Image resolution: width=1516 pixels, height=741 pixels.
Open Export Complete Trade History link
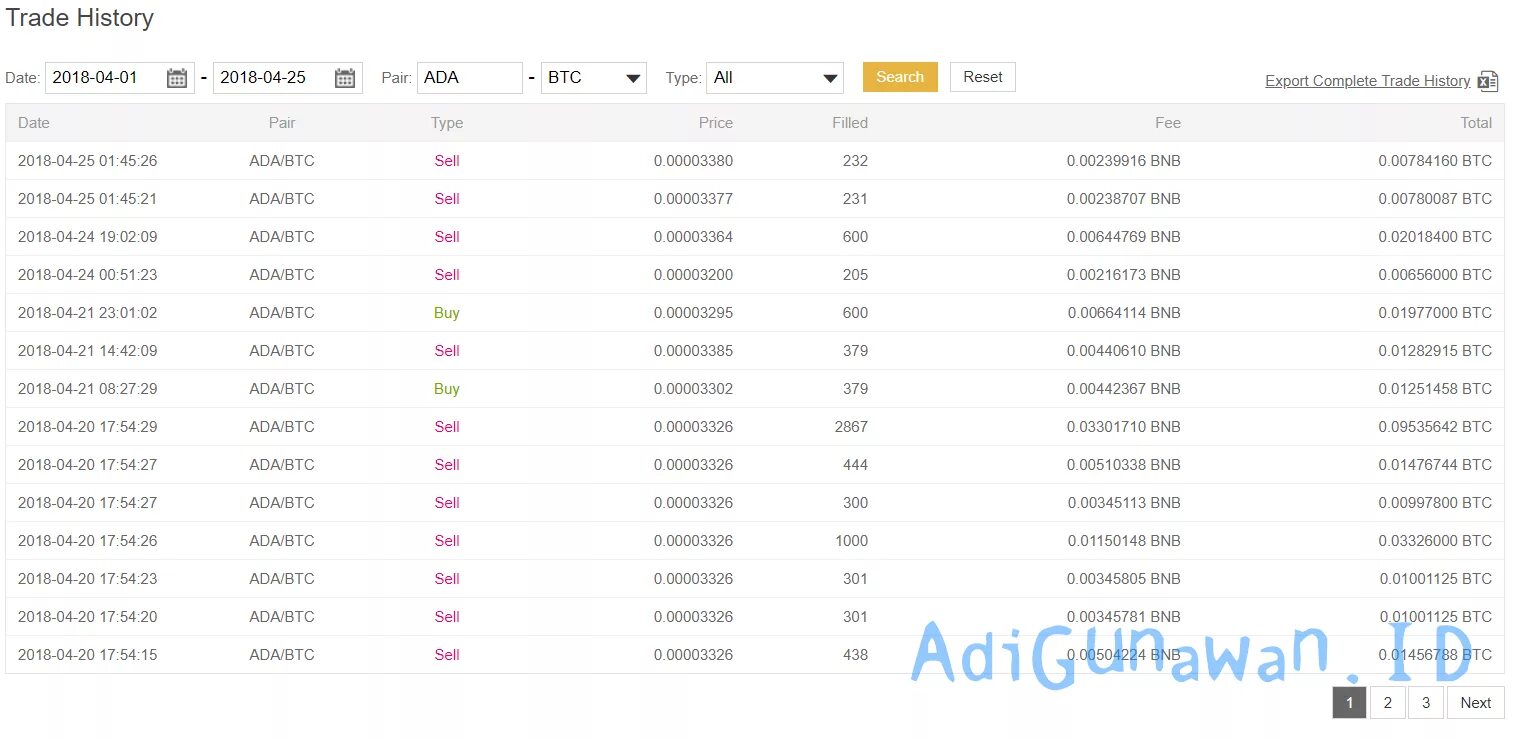[x=1368, y=81]
